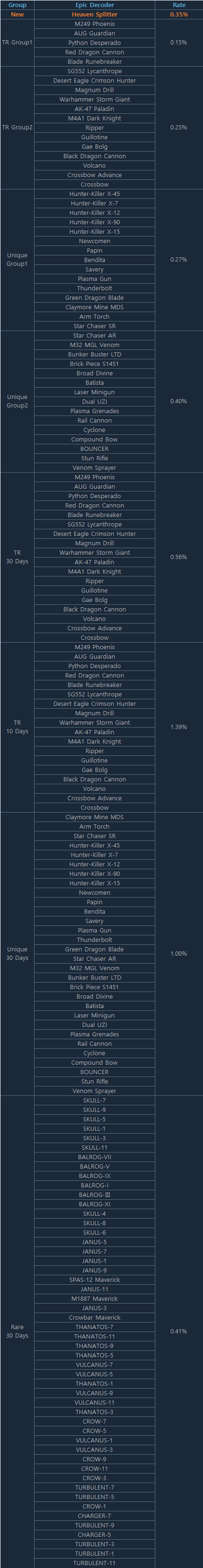This screenshot has height=1568, width=203.
Task: Select the Rare 30 Days group label
Action: point(17,1331)
